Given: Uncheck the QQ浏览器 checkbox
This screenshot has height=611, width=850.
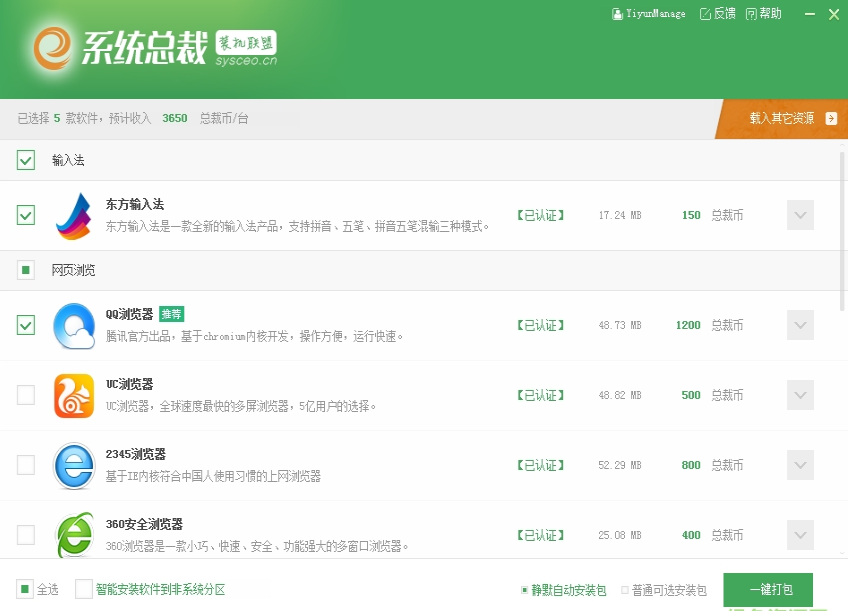Looking at the screenshot, I should 26,325.
